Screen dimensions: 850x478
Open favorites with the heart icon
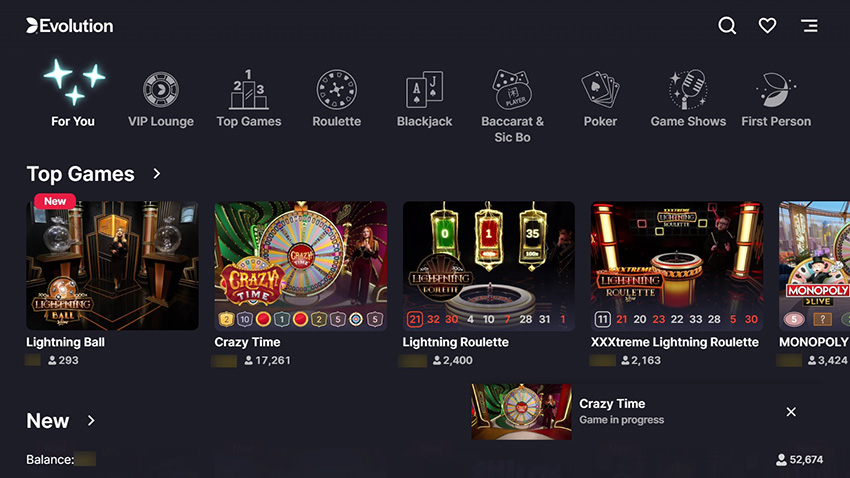pos(767,25)
